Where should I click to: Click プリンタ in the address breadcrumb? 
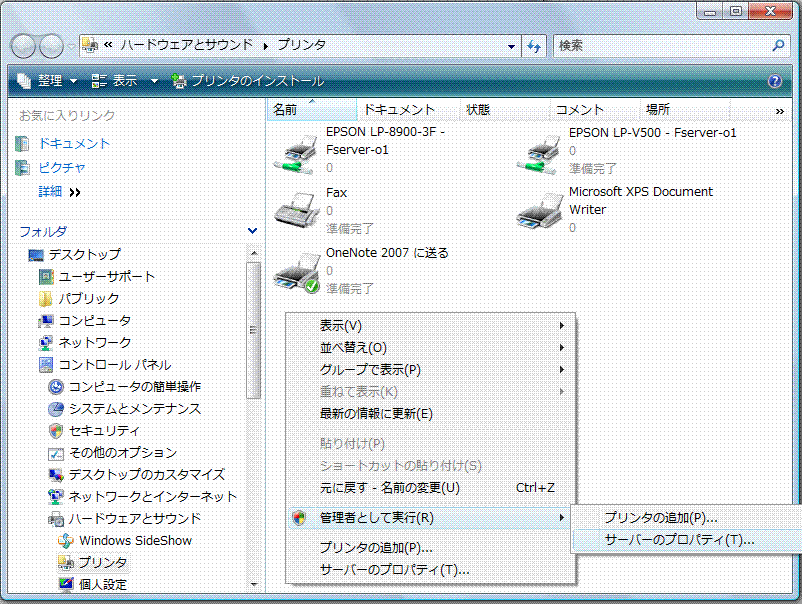pos(302,45)
